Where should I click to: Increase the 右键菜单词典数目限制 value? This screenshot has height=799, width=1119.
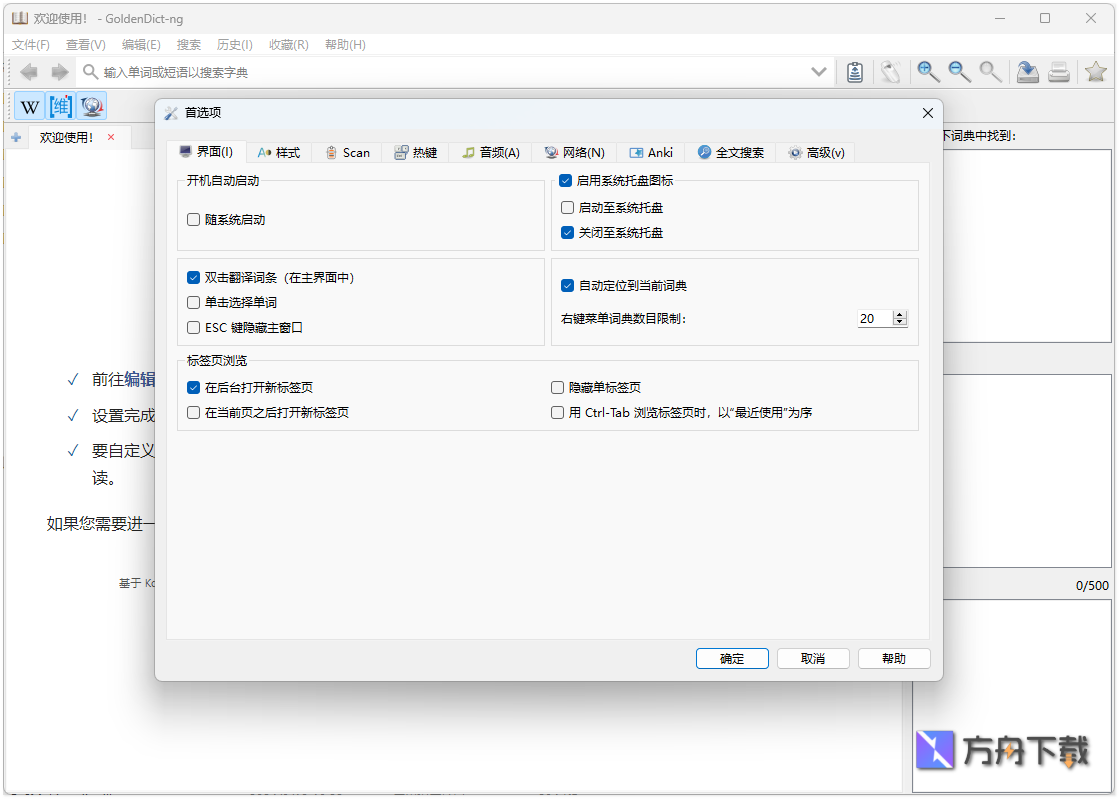click(899, 313)
